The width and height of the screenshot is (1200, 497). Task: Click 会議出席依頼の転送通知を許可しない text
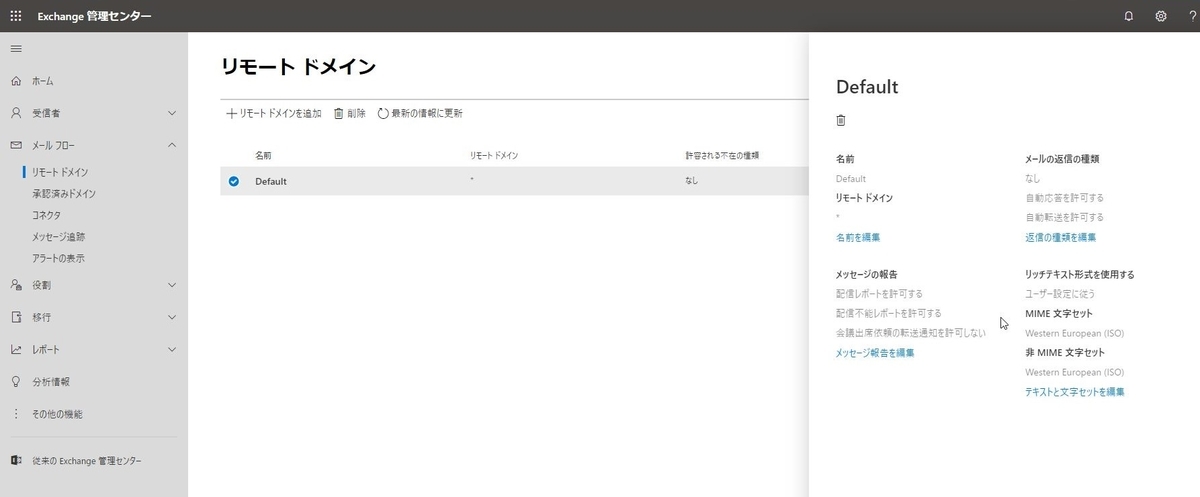click(x=911, y=333)
